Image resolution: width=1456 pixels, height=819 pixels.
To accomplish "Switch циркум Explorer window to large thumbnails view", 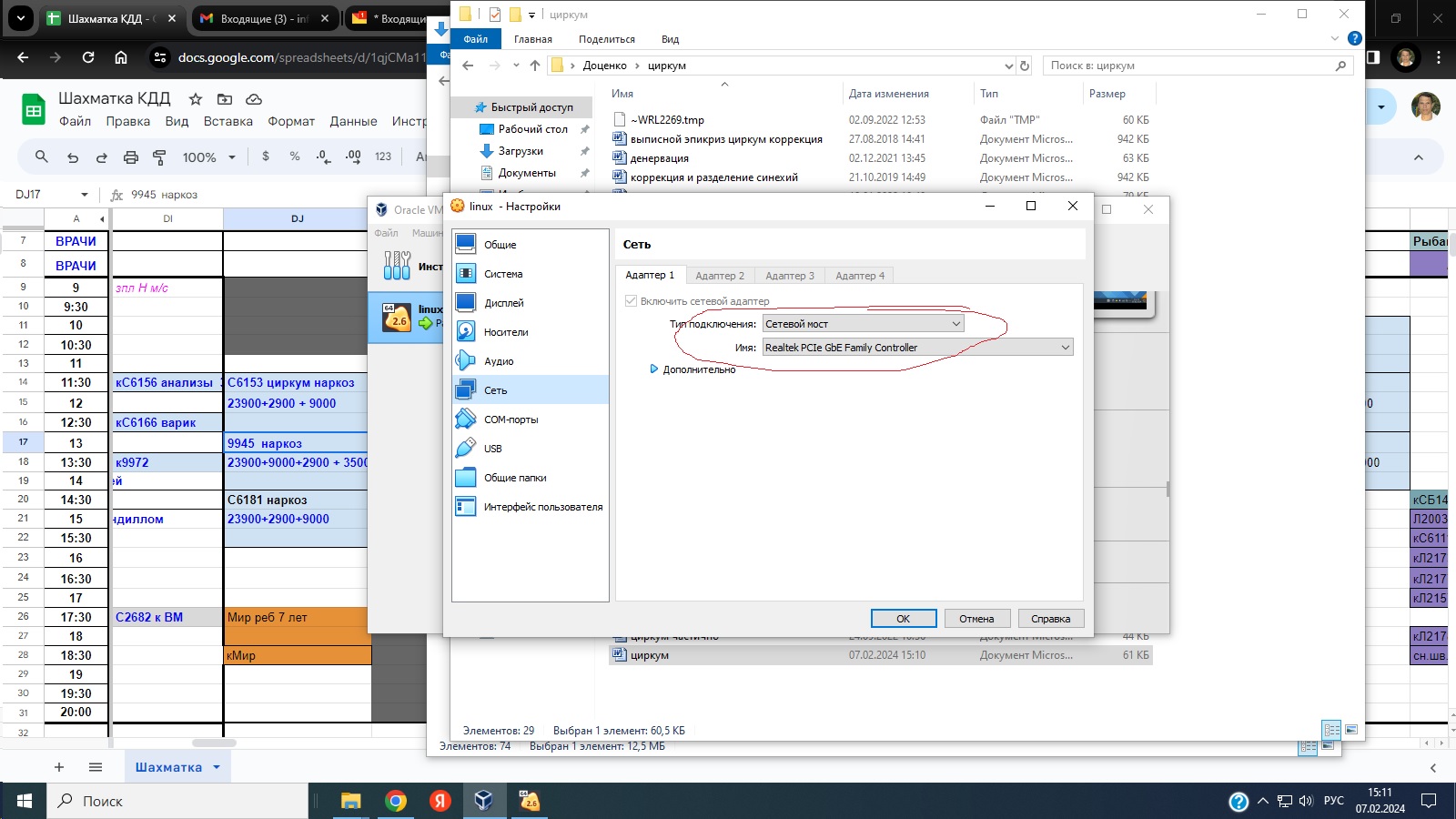I will (1351, 730).
